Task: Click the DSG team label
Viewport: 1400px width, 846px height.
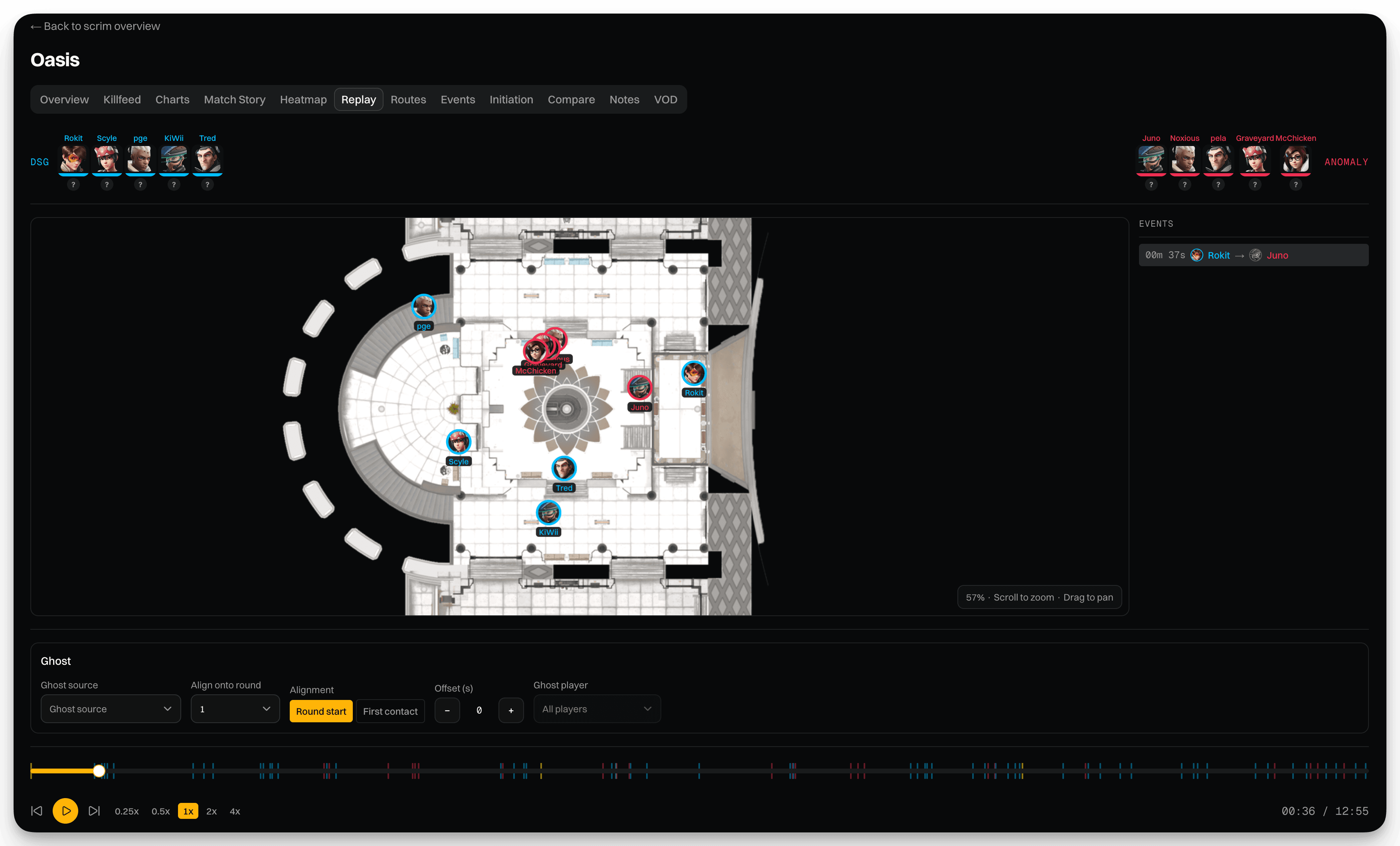Action: pyautogui.click(x=40, y=162)
